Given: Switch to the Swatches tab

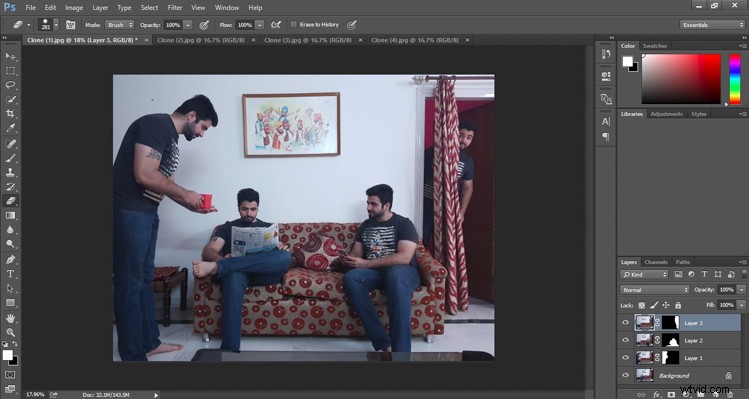Looking at the screenshot, I should click(x=654, y=46).
